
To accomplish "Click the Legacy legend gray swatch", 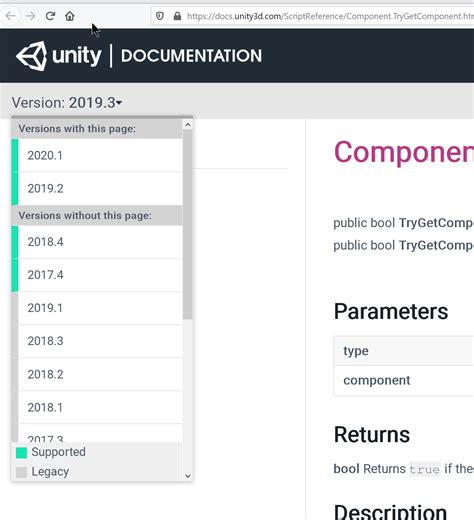I will [21, 472].
